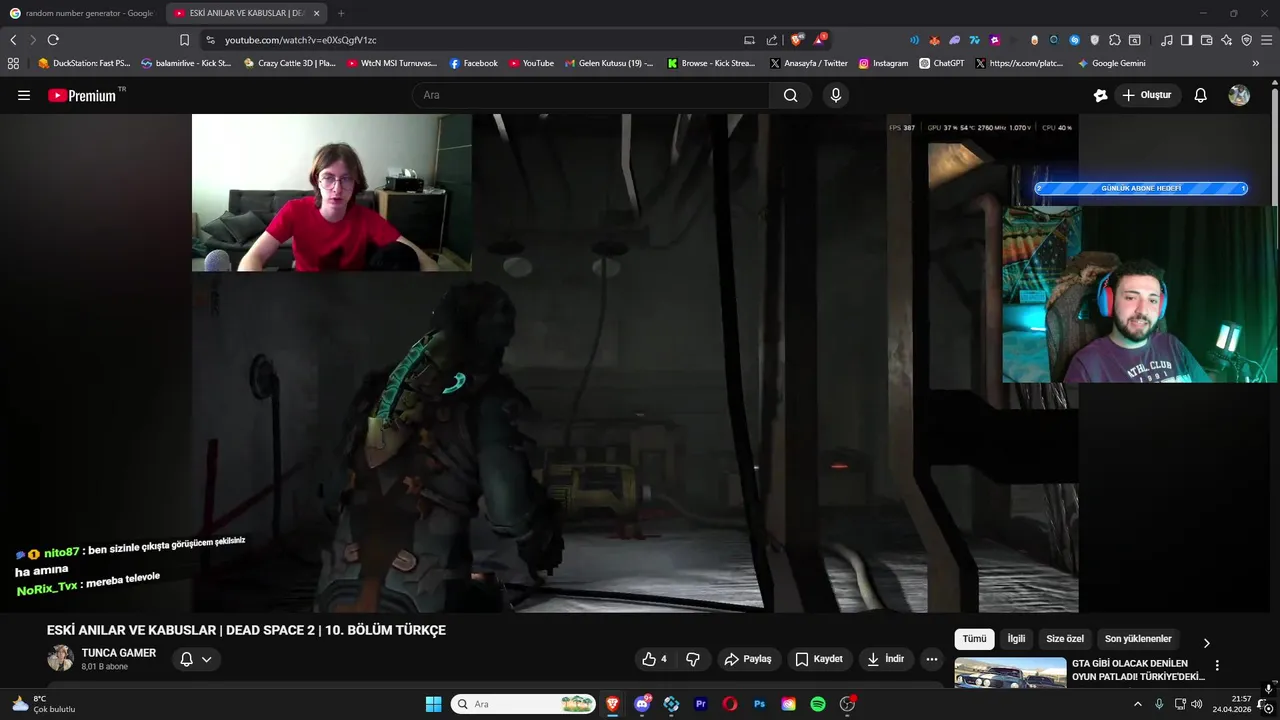Click the youtube.com address bar URL
Viewport: 1280px width, 720px height.
point(300,40)
